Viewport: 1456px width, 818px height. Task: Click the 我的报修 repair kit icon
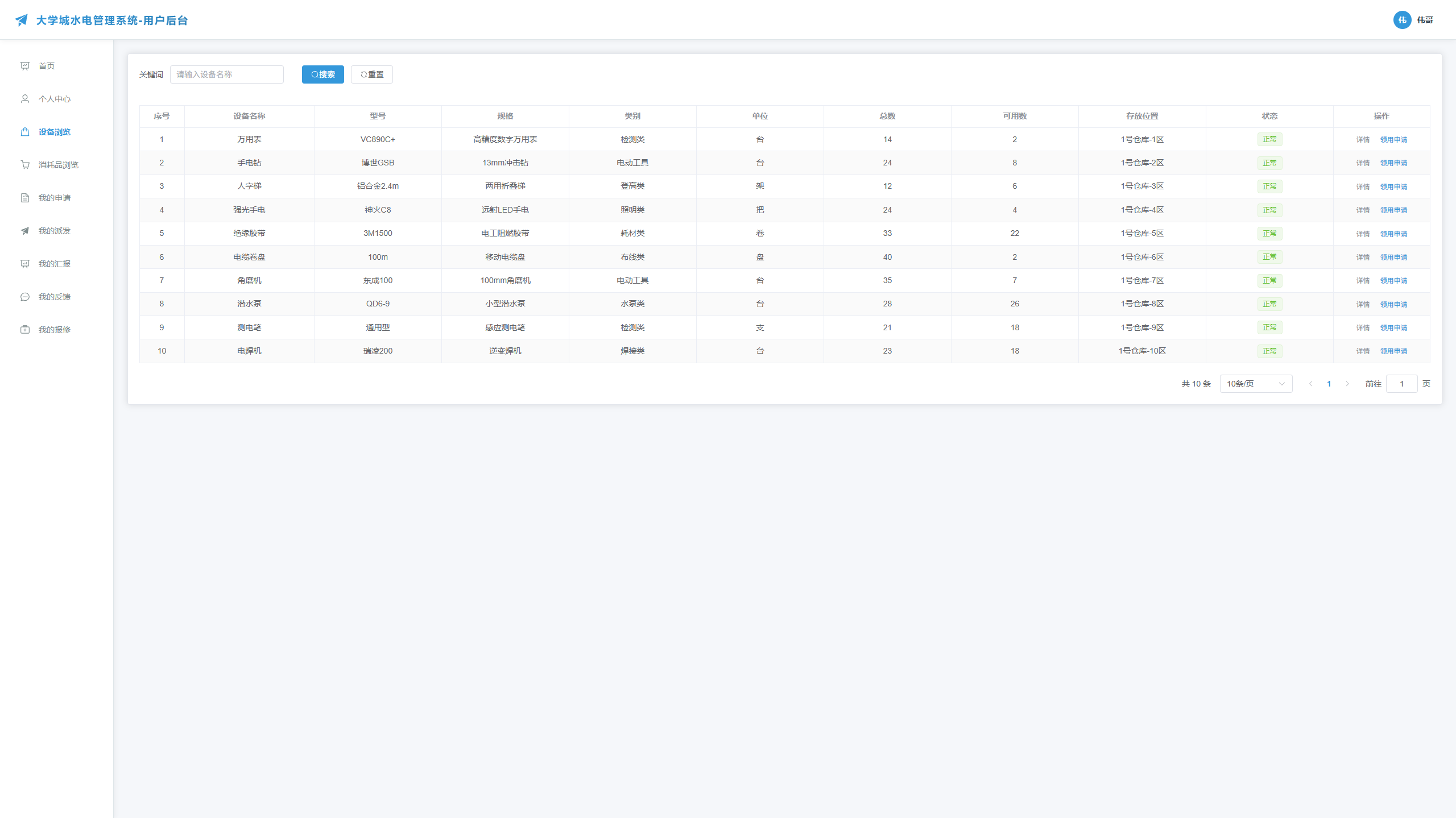point(25,330)
